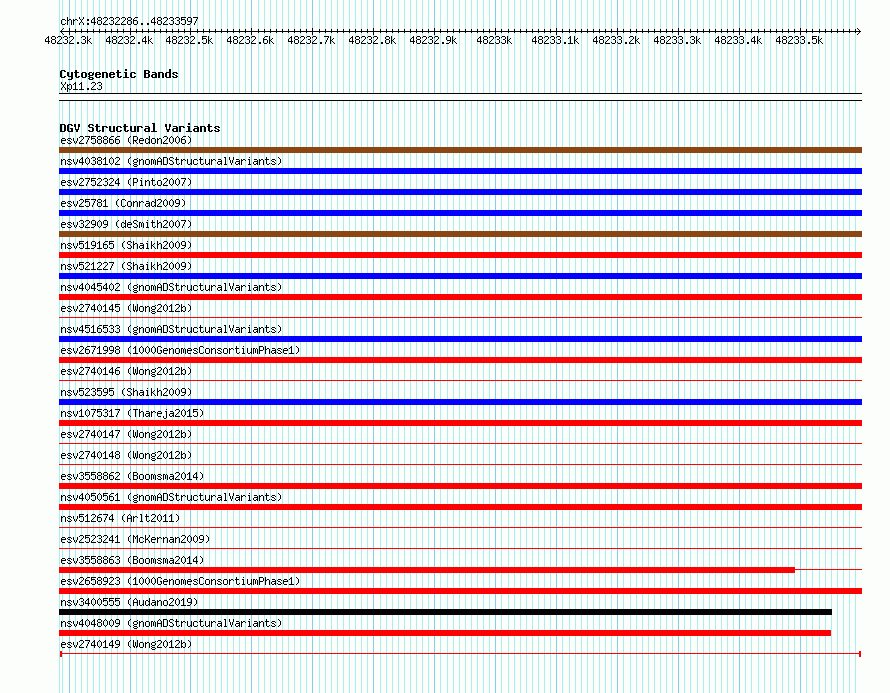This screenshot has width=890, height=693.
Task: Click the brown bar for esv32909
Action: 460,234
